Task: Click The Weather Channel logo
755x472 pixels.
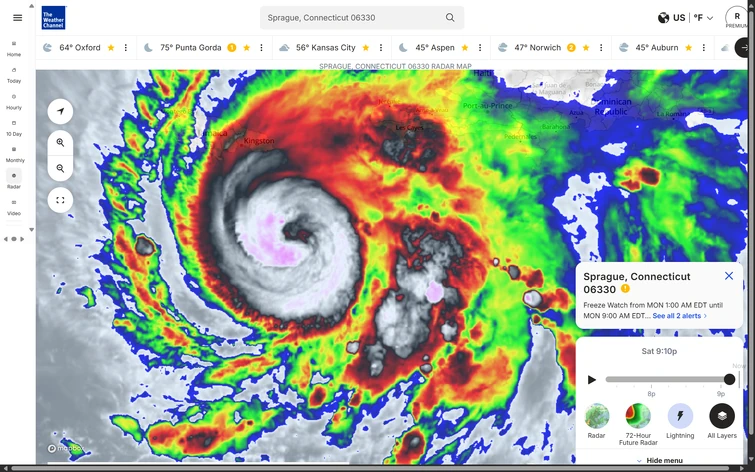Action: coord(53,18)
